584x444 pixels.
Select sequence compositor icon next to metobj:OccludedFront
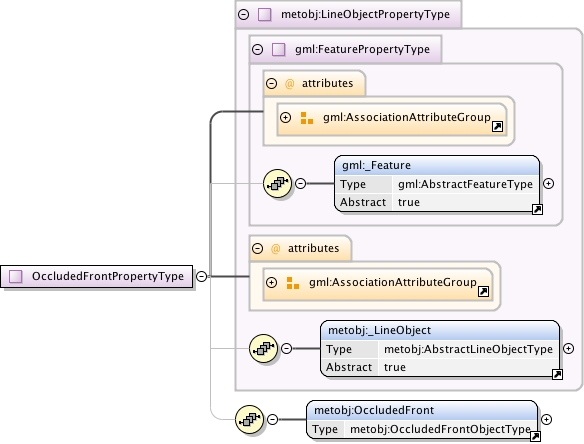pos(250,419)
